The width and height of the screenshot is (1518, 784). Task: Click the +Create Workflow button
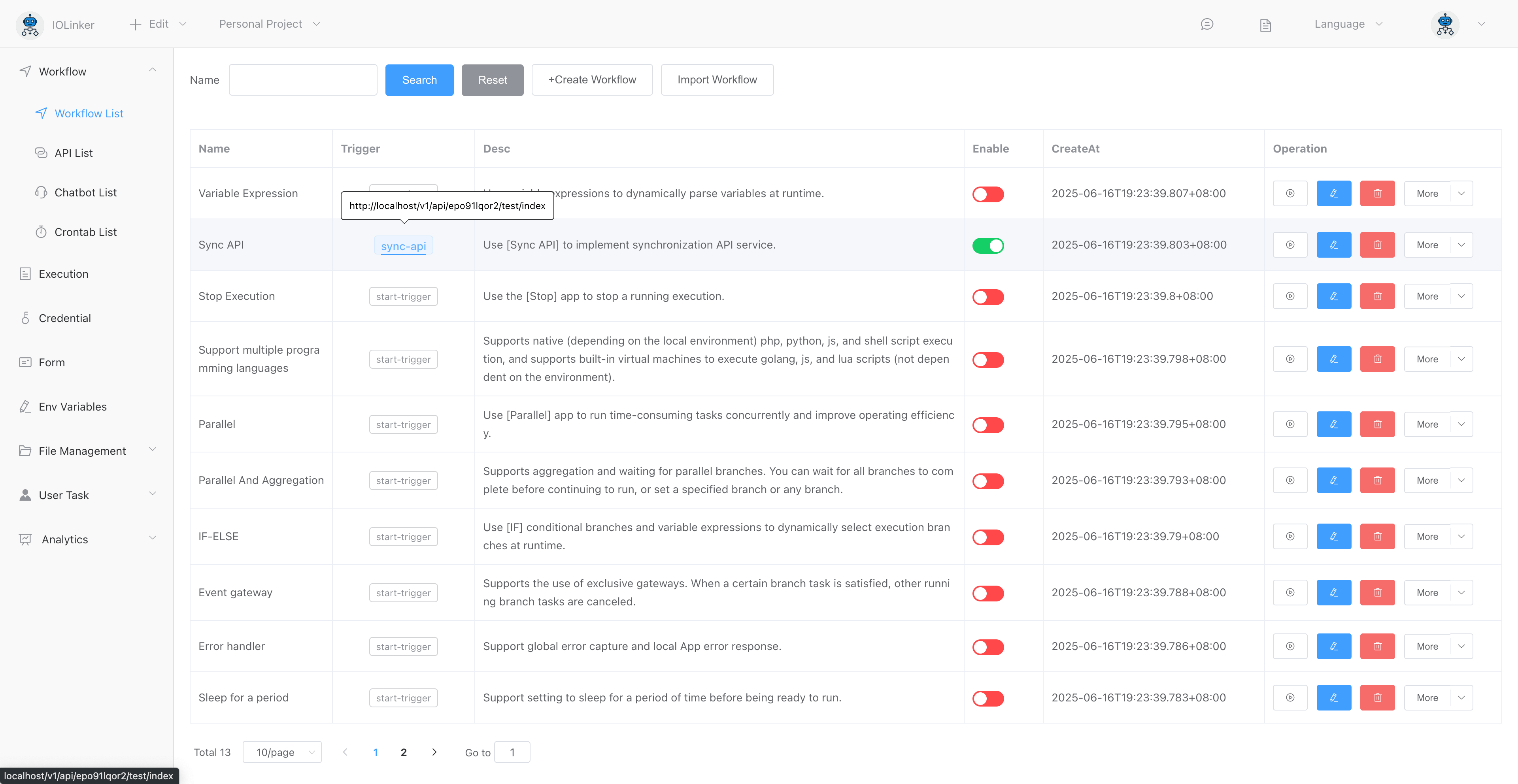592,79
